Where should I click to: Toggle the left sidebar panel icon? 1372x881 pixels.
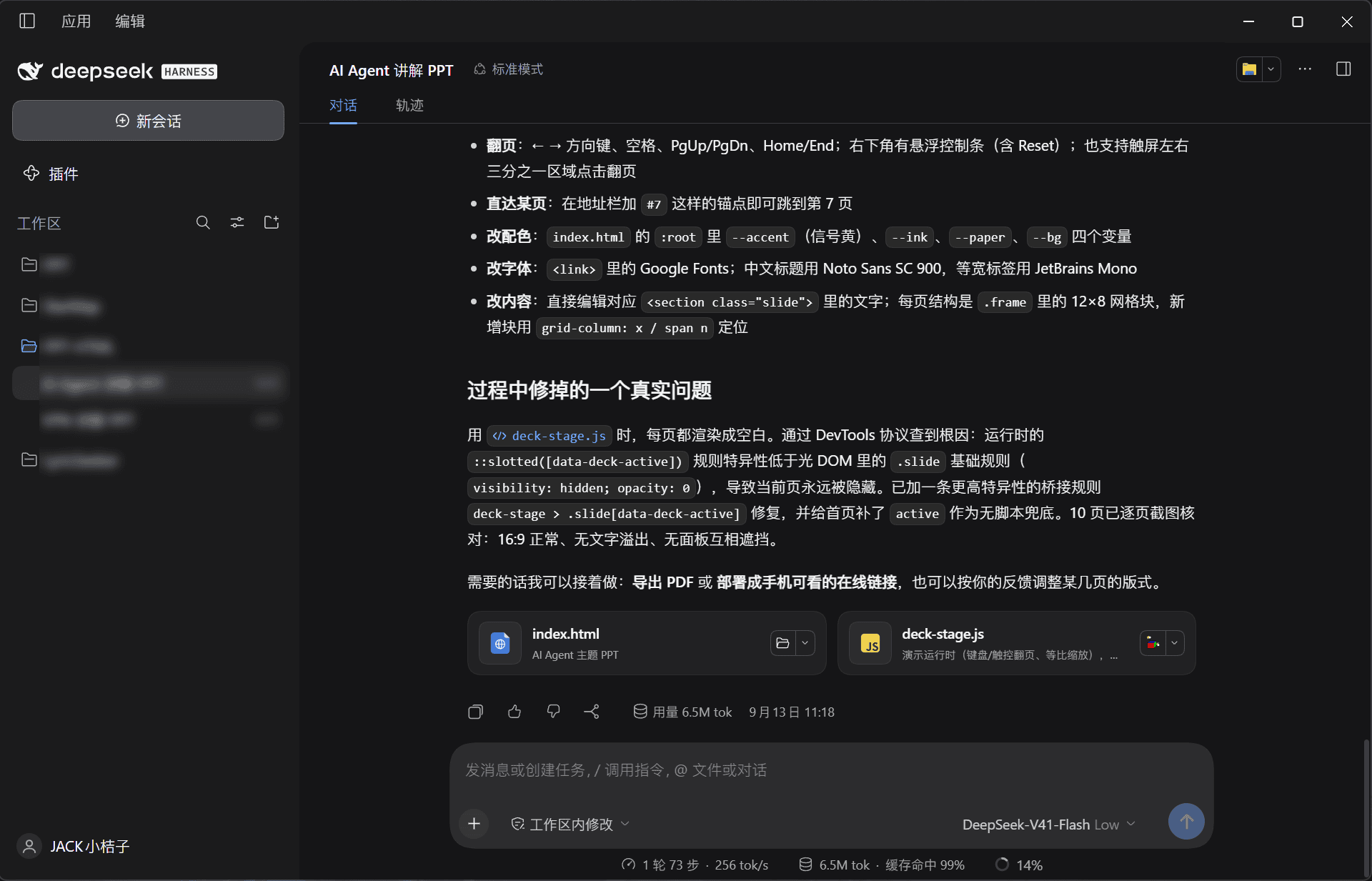pyautogui.click(x=27, y=21)
